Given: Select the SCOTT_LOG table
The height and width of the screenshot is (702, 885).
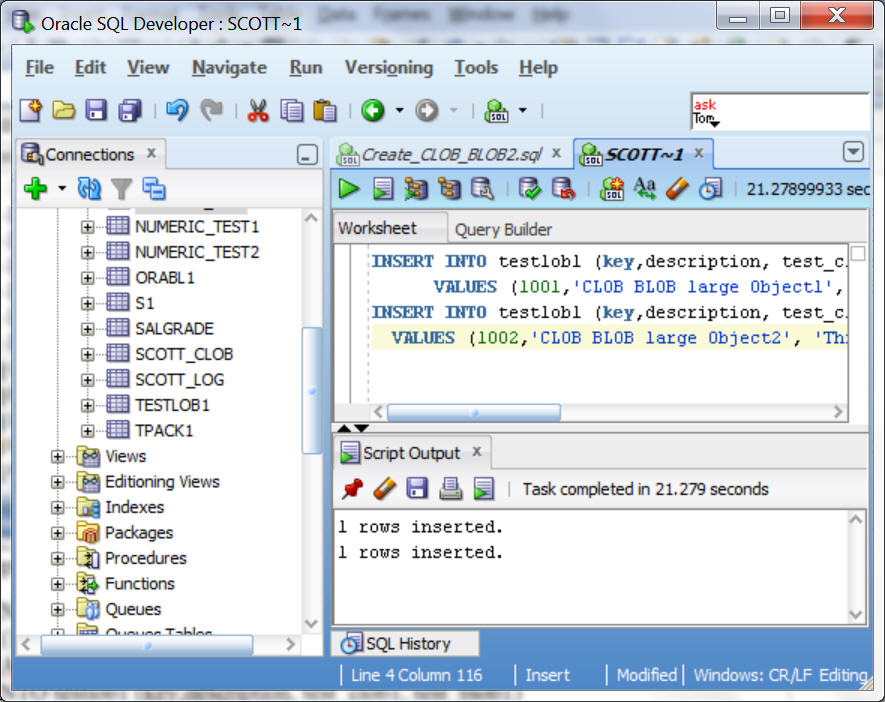Looking at the screenshot, I should (x=179, y=380).
